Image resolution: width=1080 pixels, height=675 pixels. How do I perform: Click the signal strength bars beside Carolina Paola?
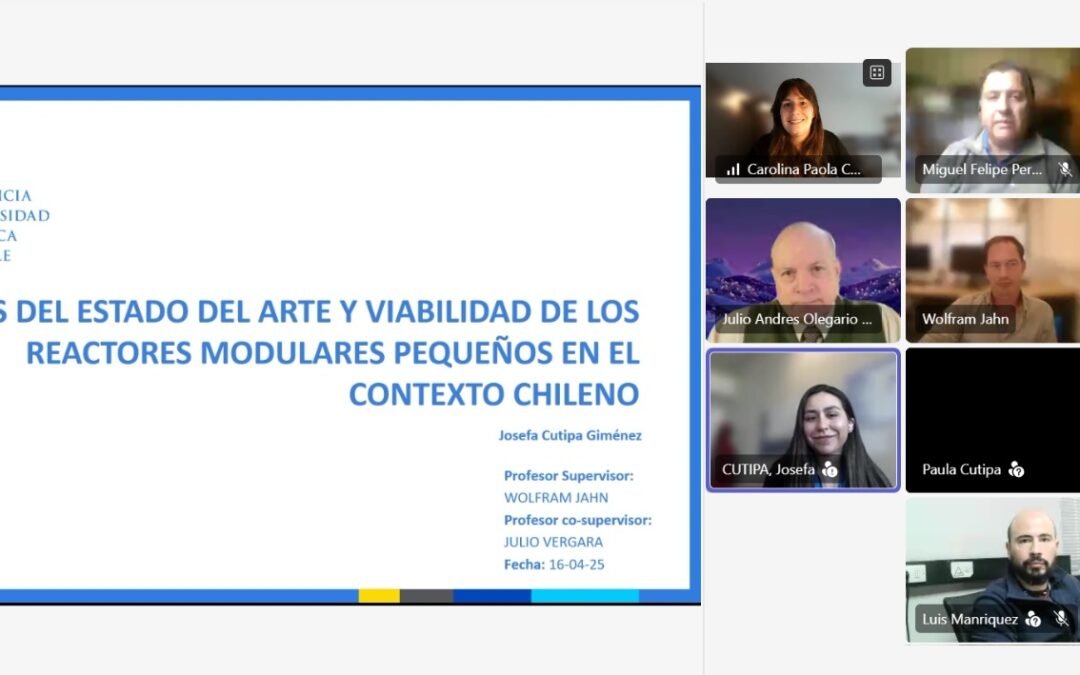[733, 170]
